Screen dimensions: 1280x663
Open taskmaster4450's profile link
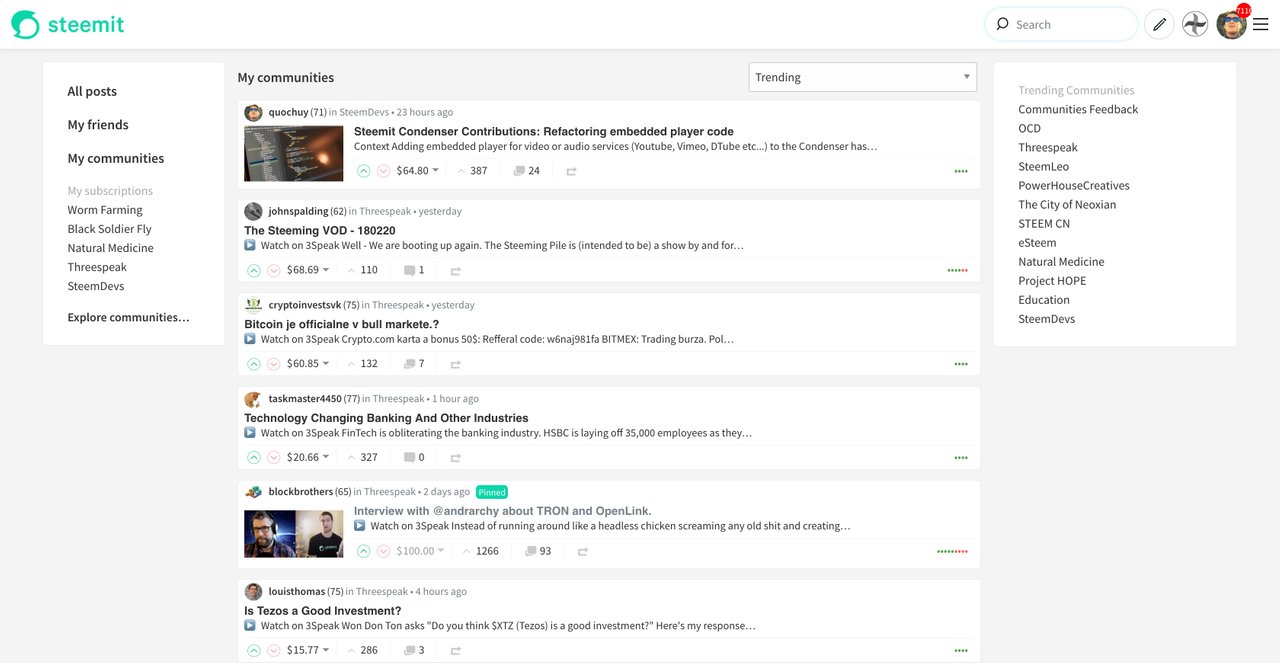305,398
